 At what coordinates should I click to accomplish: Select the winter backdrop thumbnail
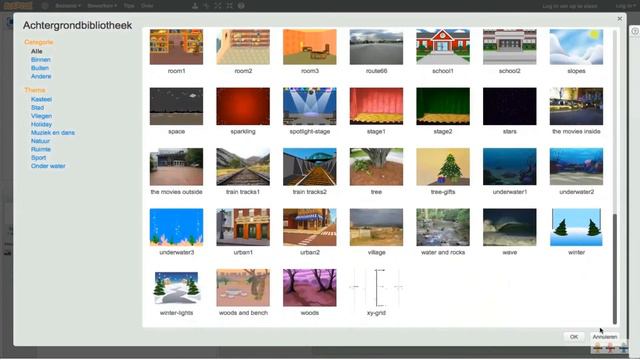pos(576,227)
